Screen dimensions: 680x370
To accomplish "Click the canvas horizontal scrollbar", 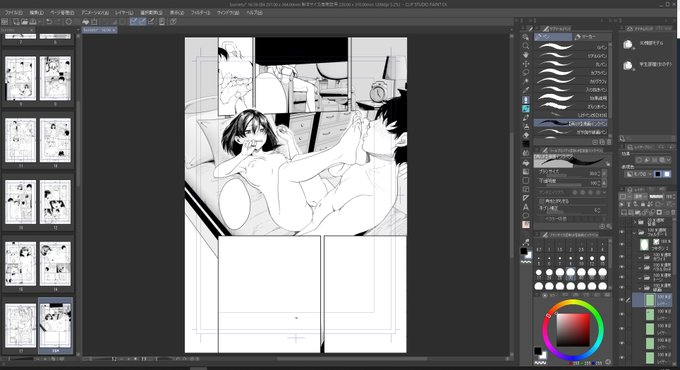I will coord(351,359).
